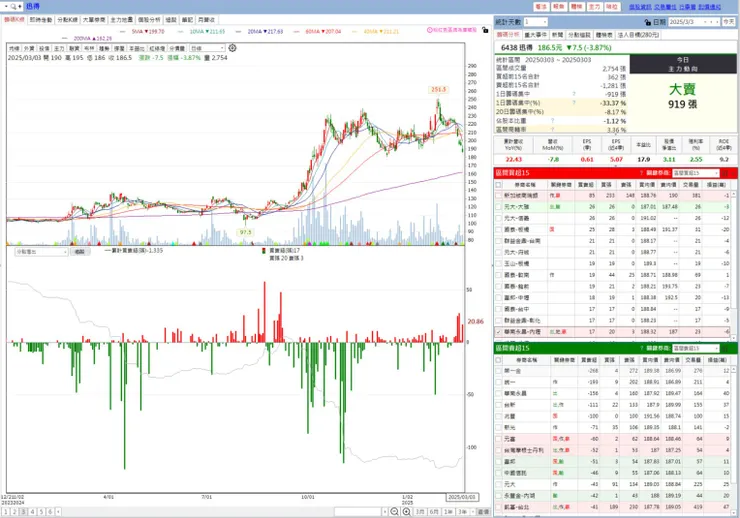Open the 月營收 tab
This screenshot has height=518, width=740.
pyautogui.click(x=206, y=20)
